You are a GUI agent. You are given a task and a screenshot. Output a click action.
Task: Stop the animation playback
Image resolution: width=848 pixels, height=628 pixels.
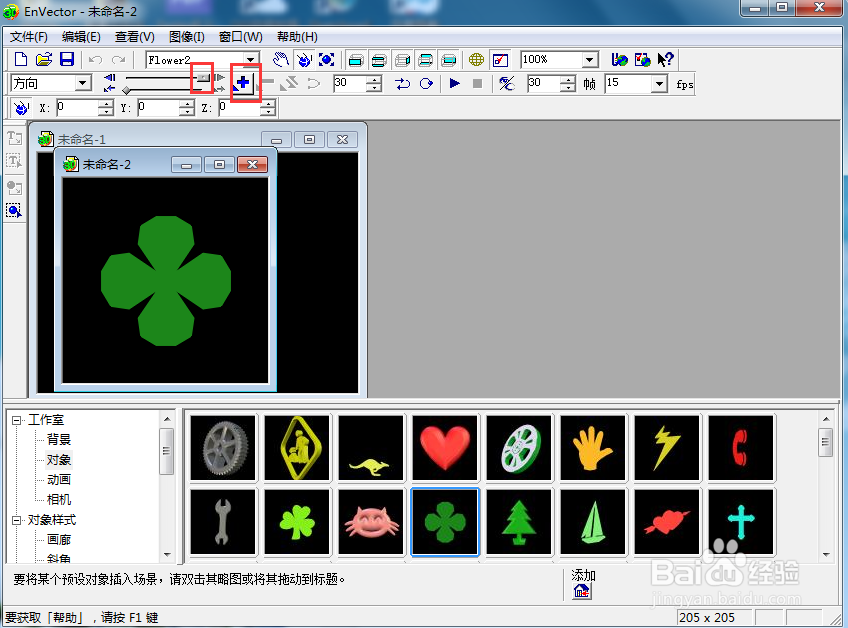pyautogui.click(x=477, y=83)
